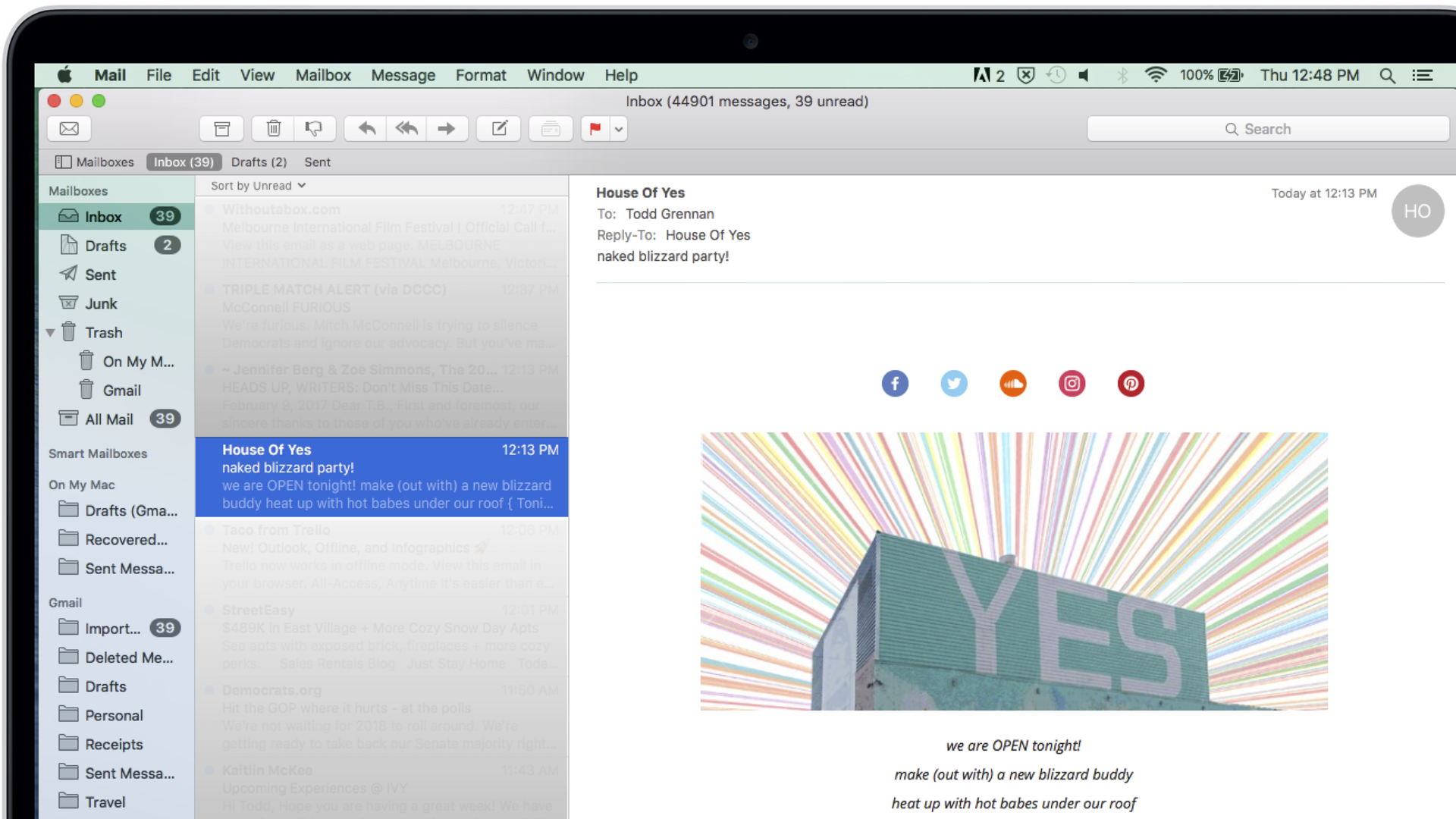Open the Mailbox menu

[323, 75]
